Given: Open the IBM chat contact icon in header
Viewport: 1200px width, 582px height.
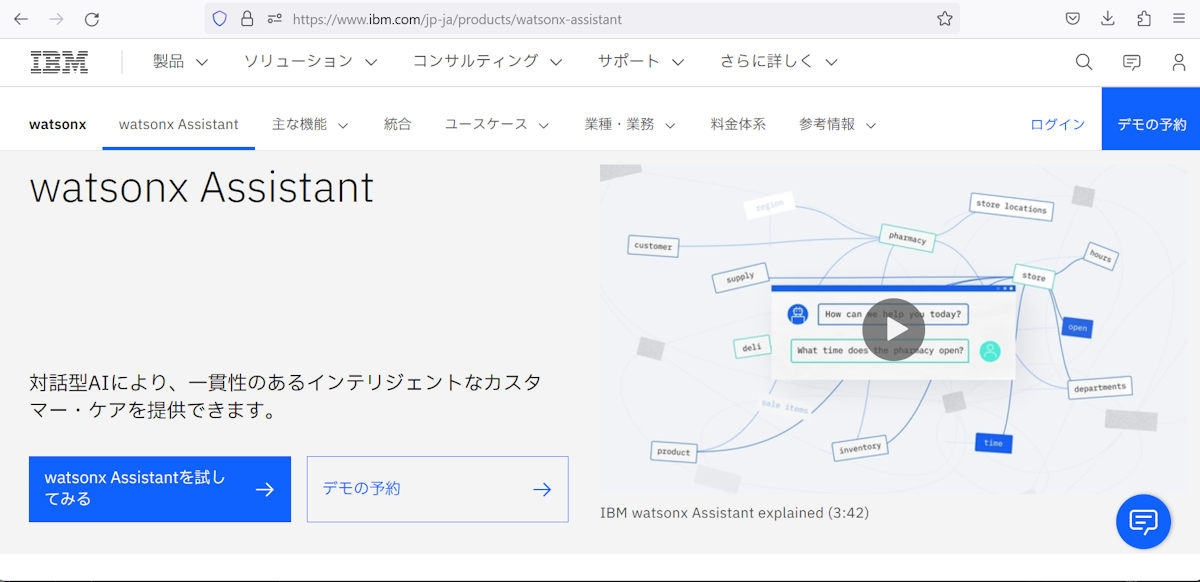Looking at the screenshot, I should point(1132,62).
